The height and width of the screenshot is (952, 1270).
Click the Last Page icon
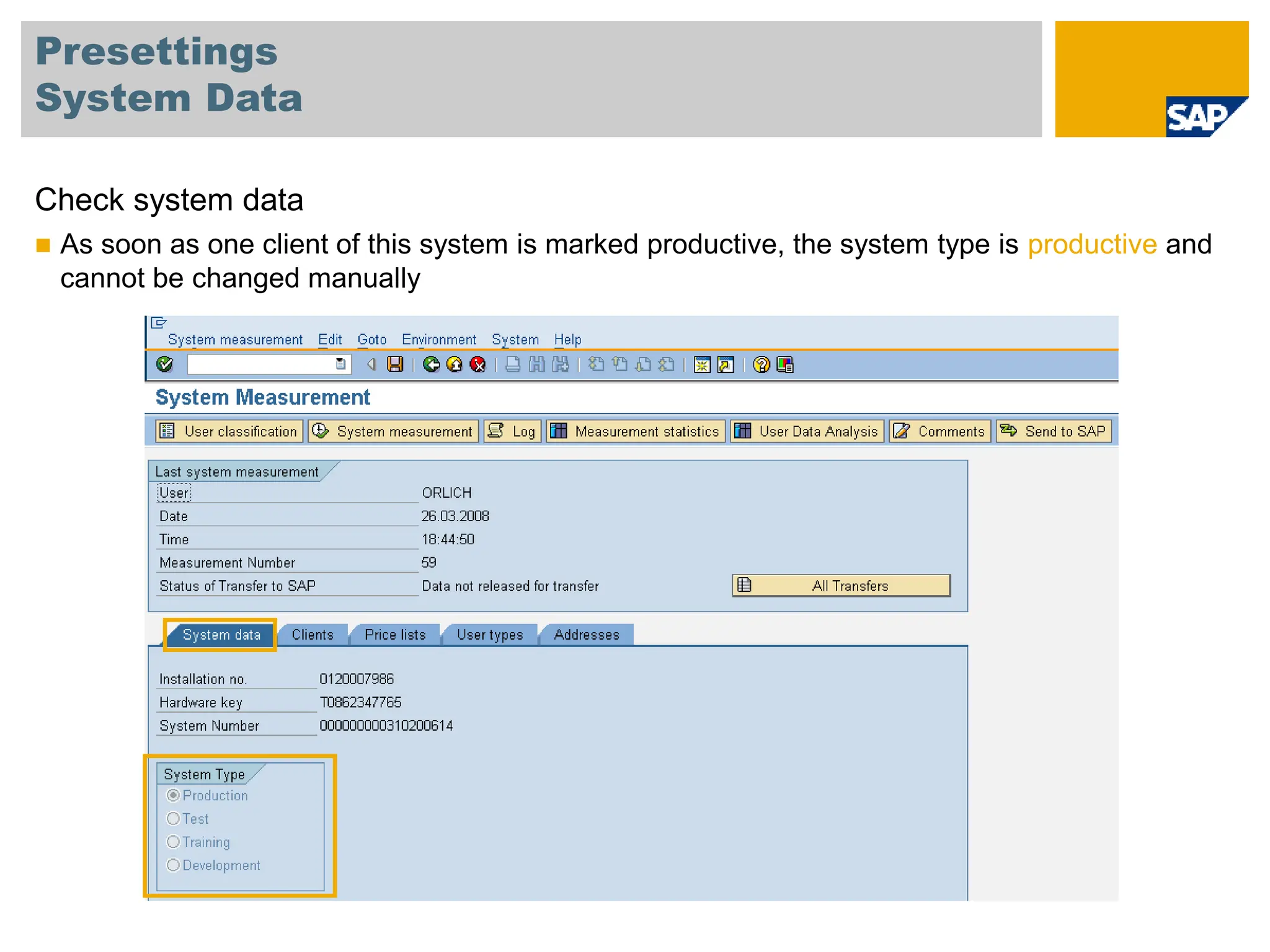[x=667, y=364]
